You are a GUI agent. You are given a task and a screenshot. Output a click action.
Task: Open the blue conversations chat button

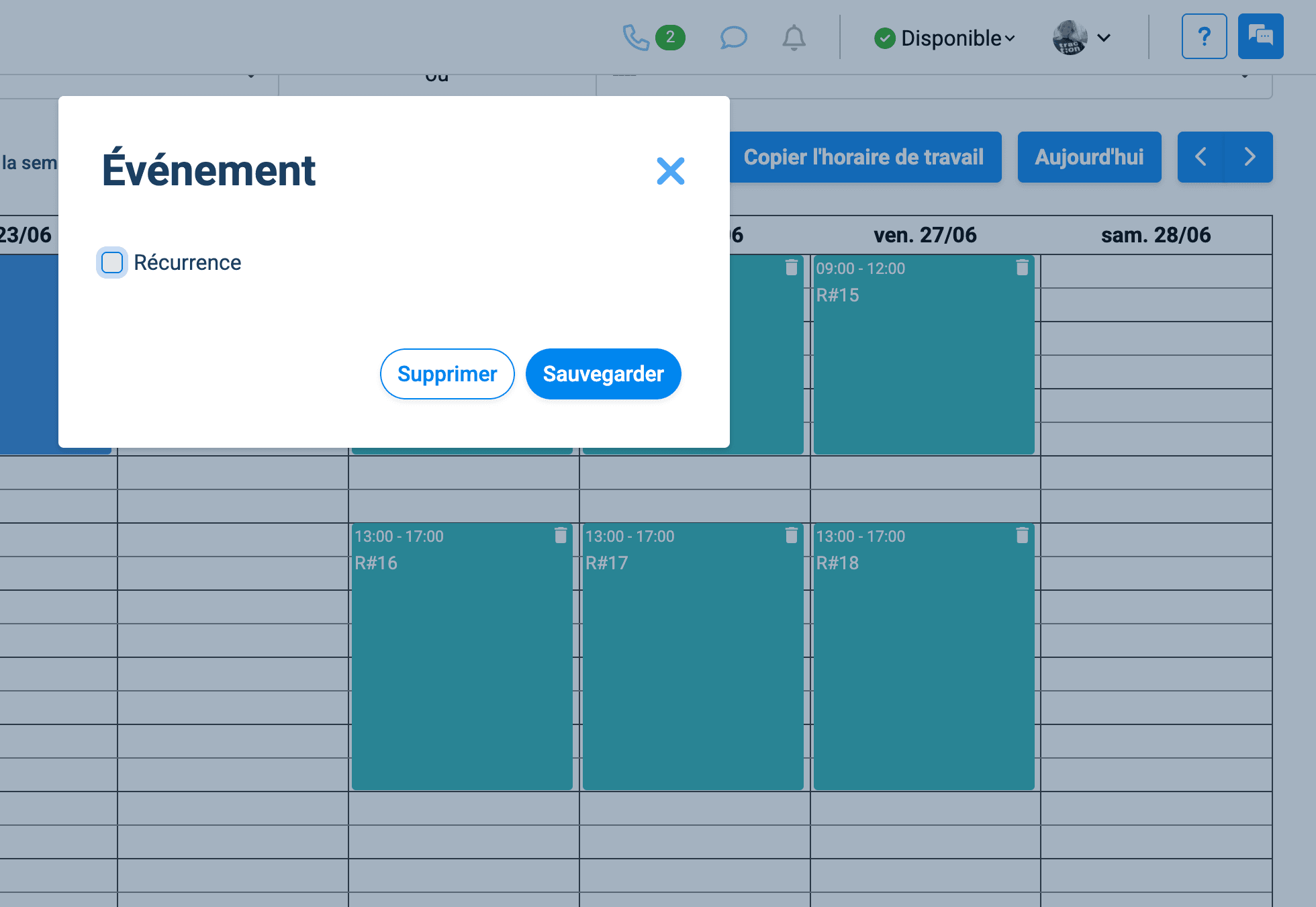click(1260, 36)
